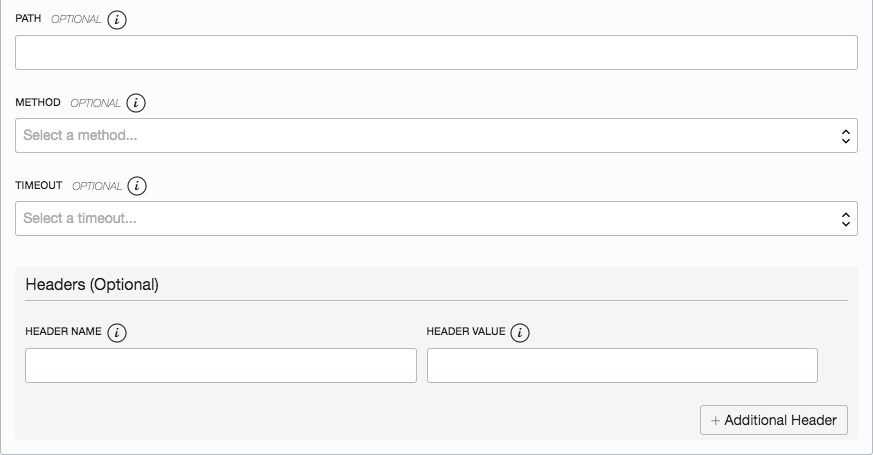Click the up-down arrows on the timeout selector

[x=845, y=219]
